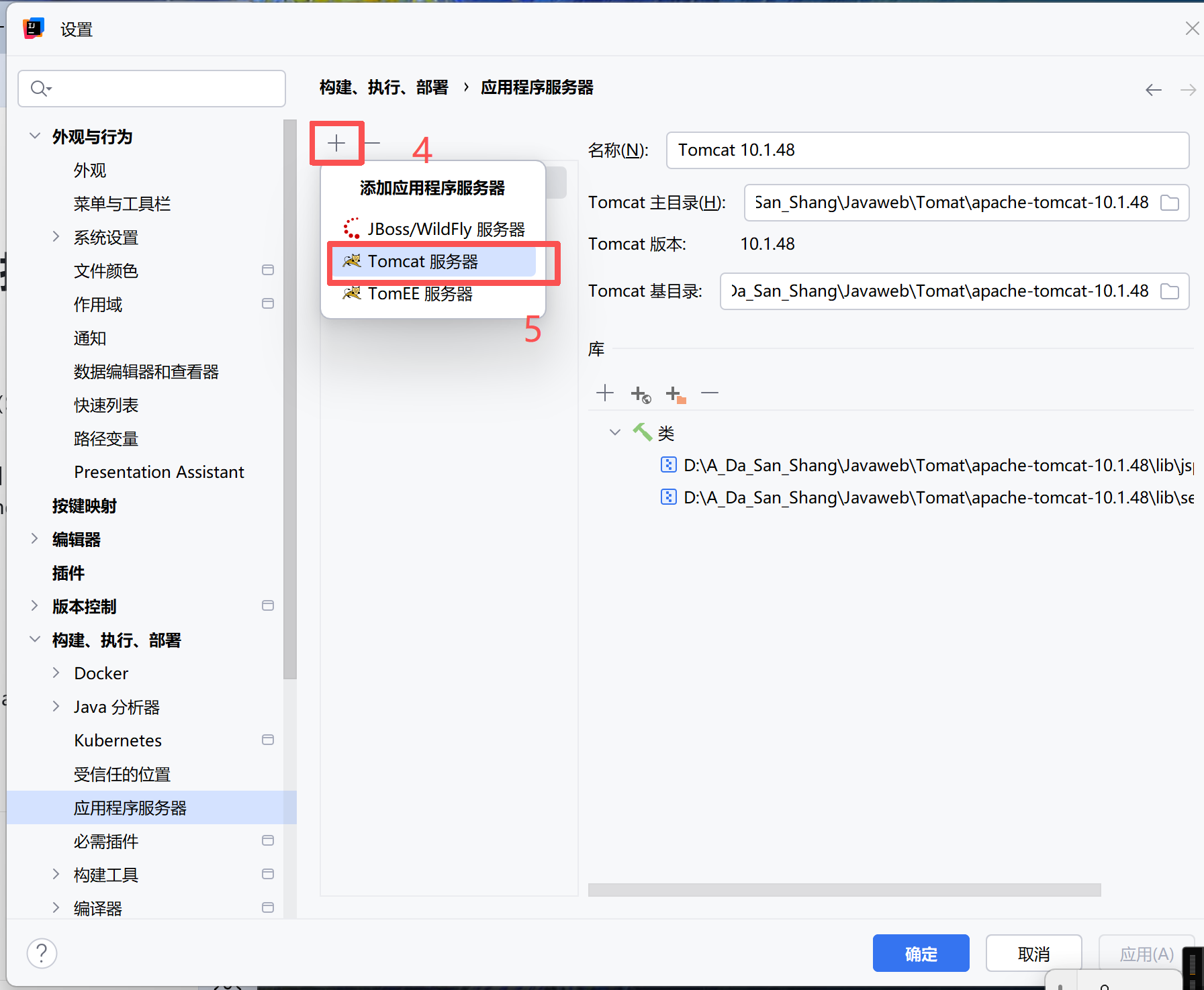
Task: Click the settings tree vertical scrollbar
Action: tap(290, 399)
